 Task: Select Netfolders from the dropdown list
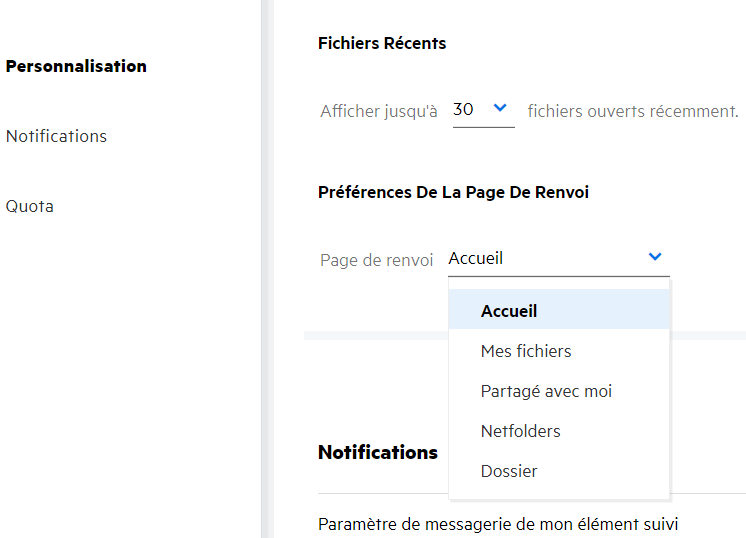520,431
